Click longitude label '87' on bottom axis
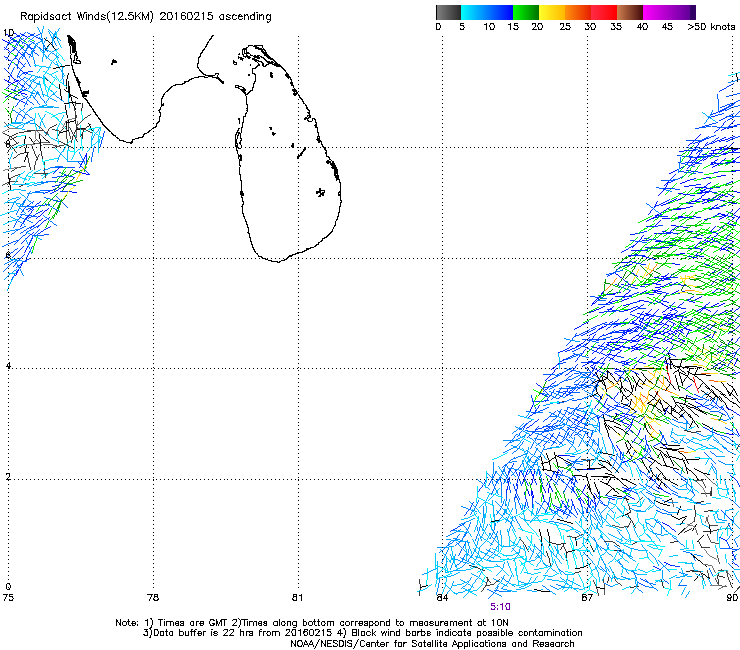Viewport: 740px width, 650px height. coord(587,598)
